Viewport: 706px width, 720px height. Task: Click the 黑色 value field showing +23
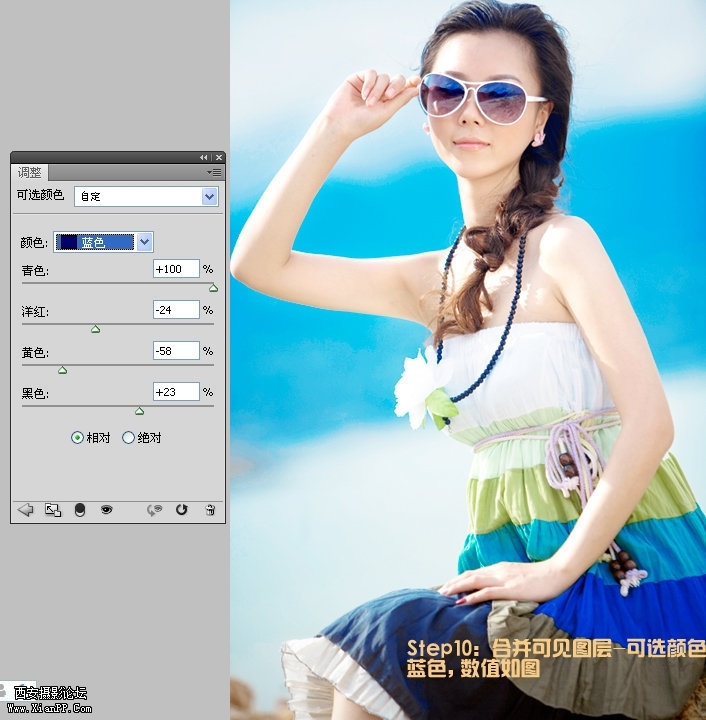click(x=176, y=392)
